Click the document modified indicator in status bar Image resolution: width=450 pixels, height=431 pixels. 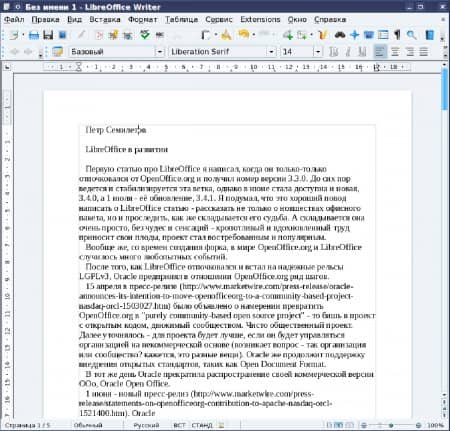pyautogui.click(x=221, y=425)
